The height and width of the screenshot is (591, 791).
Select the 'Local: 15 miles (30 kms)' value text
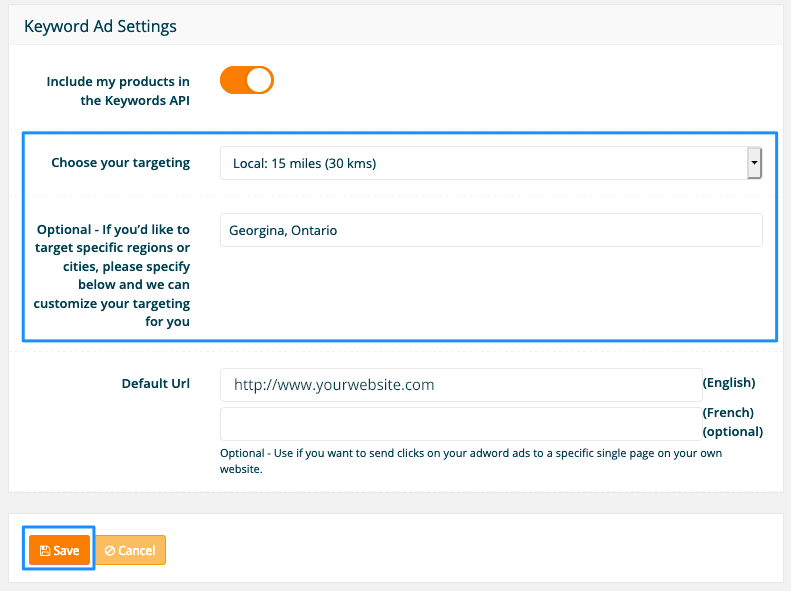click(x=305, y=163)
